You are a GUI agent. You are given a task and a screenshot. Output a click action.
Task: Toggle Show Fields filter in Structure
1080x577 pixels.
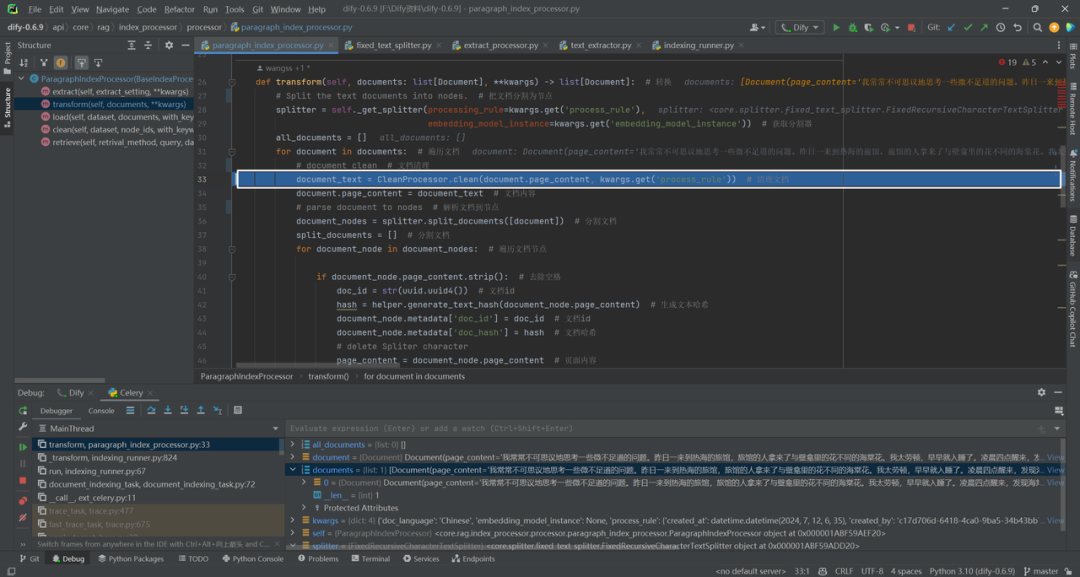tap(61, 63)
